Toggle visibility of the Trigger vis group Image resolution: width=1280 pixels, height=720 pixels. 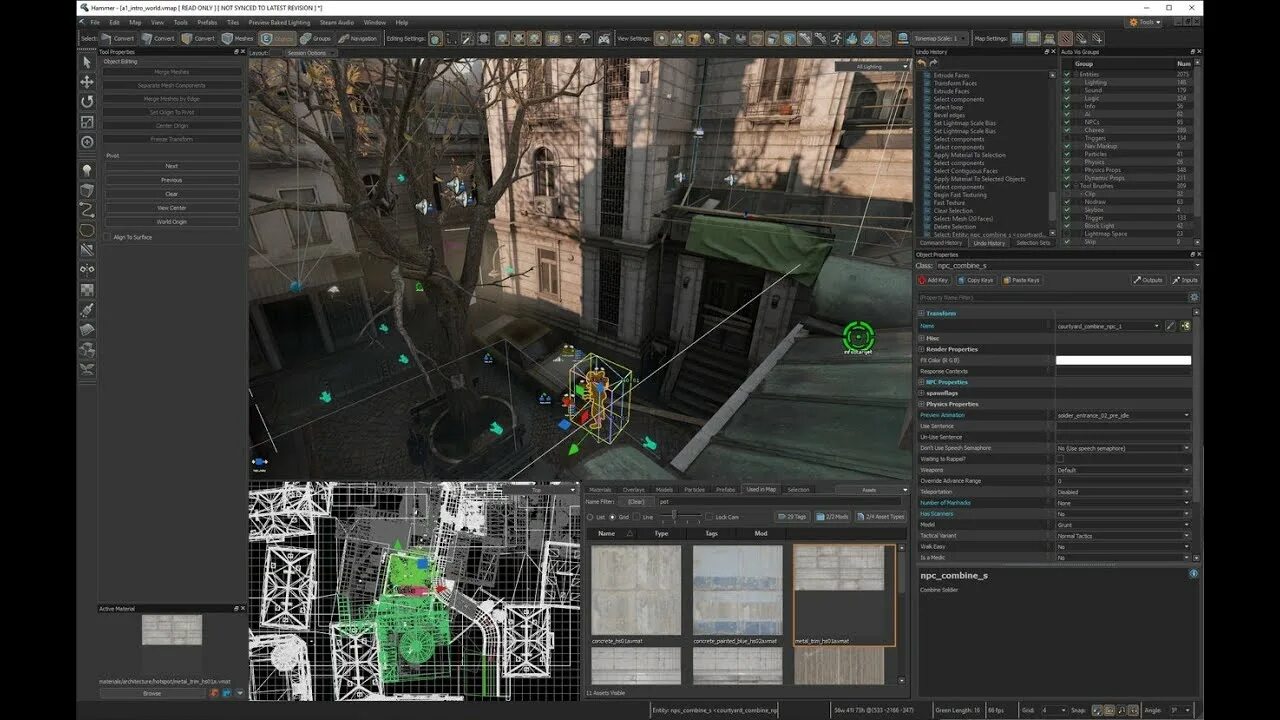pos(1067,218)
